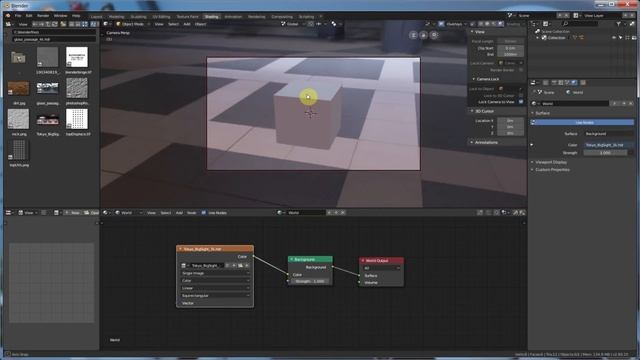Open the All target dropdown on World Output node
The height and width of the screenshot is (360, 640).
pyautogui.click(x=382, y=268)
